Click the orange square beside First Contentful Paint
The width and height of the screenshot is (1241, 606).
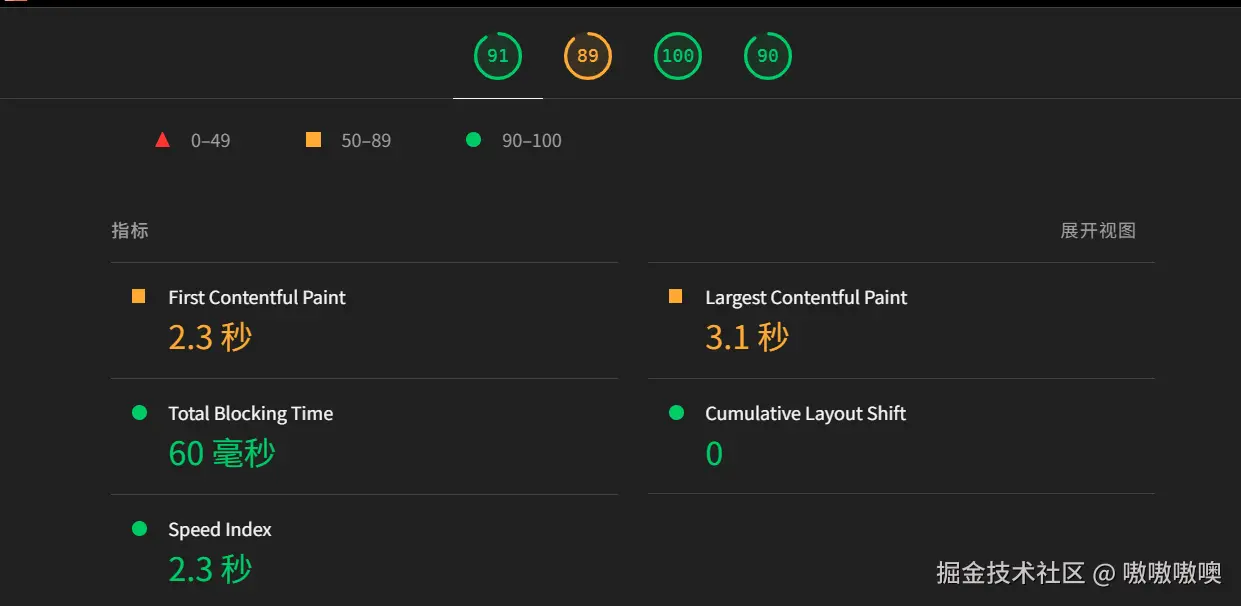[x=139, y=297]
